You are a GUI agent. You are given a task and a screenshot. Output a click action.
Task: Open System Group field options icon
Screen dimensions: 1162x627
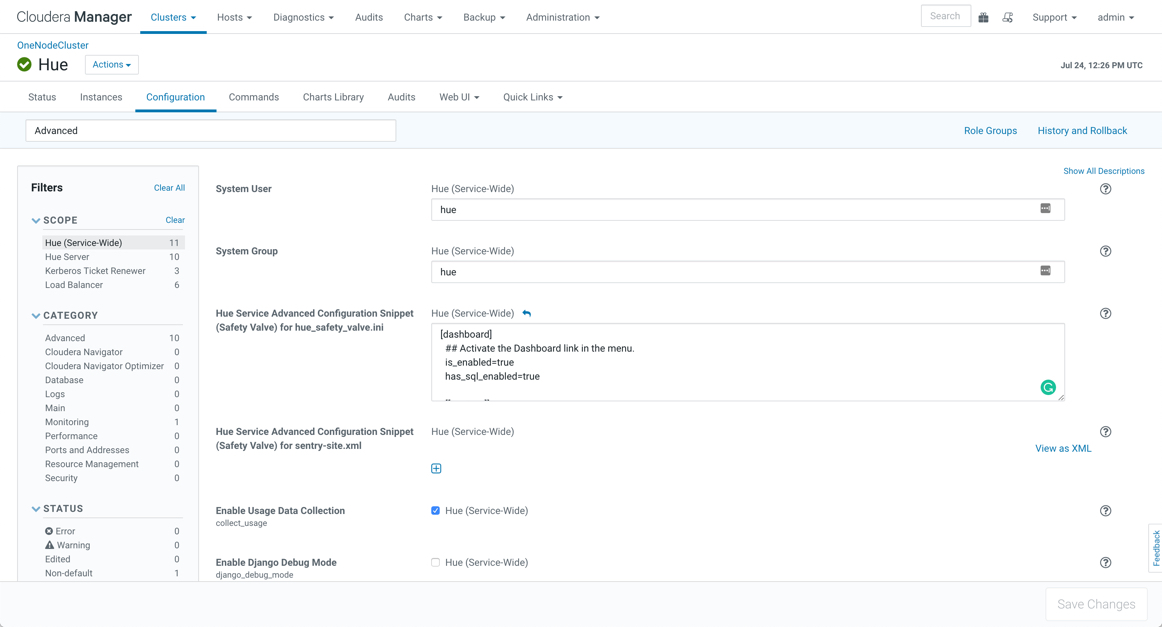[x=1046, y=271]
